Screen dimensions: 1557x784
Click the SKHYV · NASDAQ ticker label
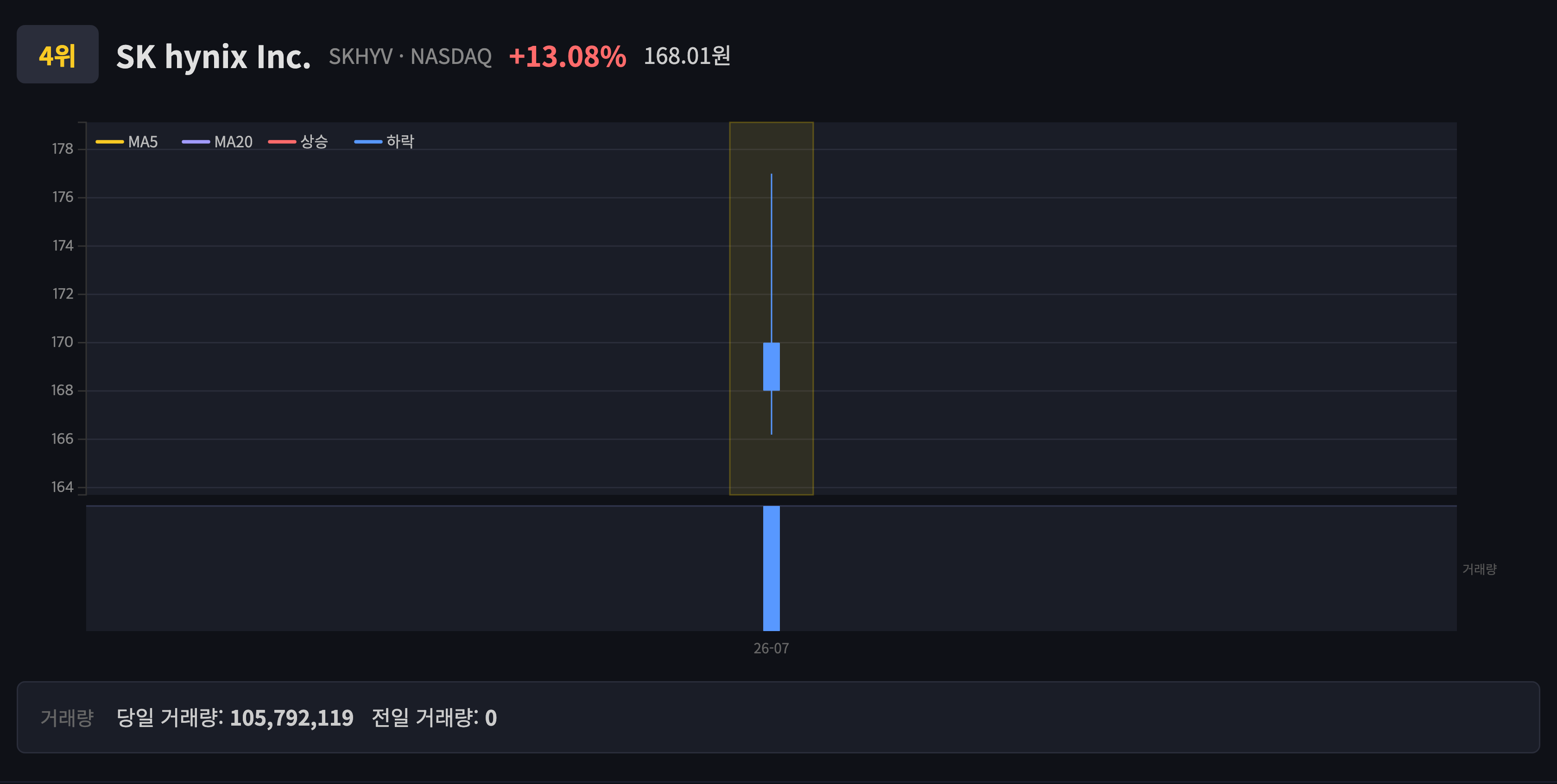pos(410,57)
